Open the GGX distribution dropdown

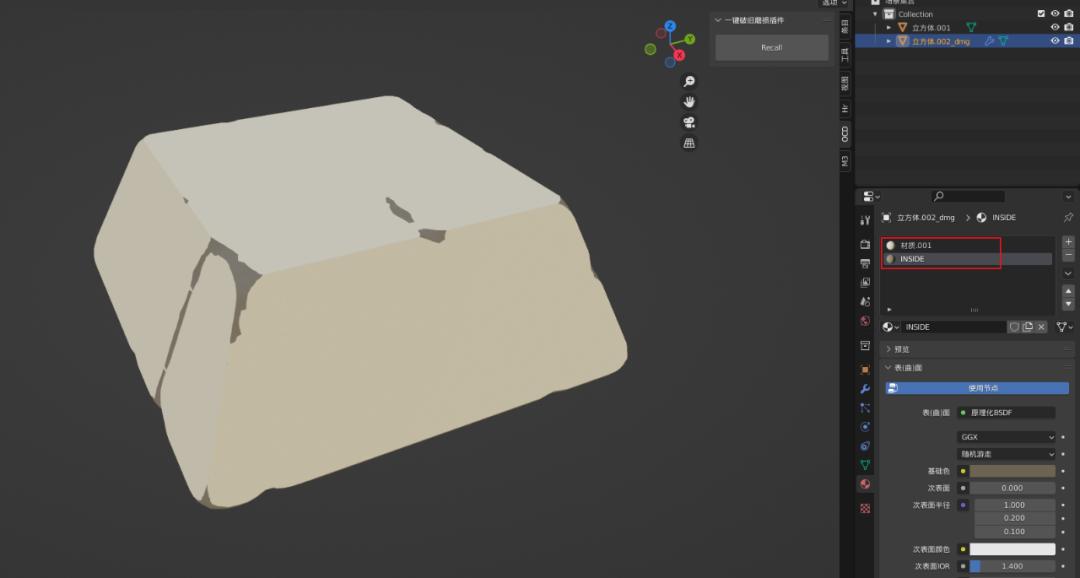[x=1006, y=437]
